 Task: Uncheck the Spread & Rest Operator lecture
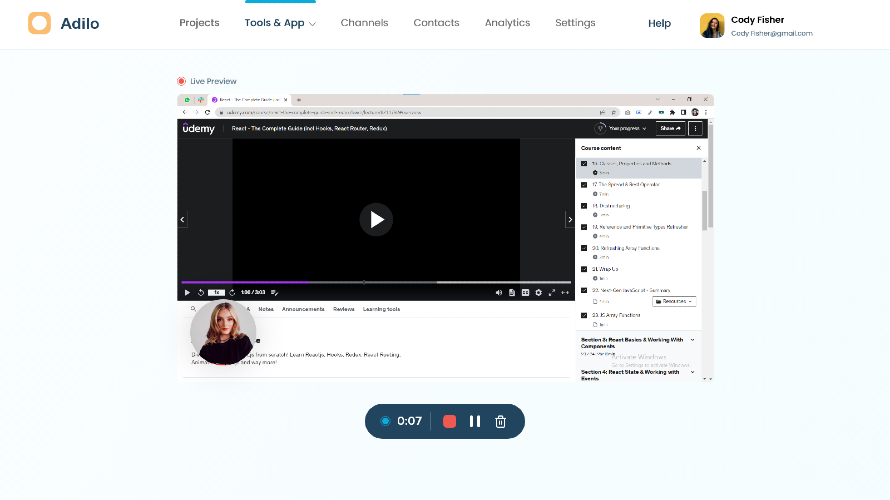[x=584, y=185]
